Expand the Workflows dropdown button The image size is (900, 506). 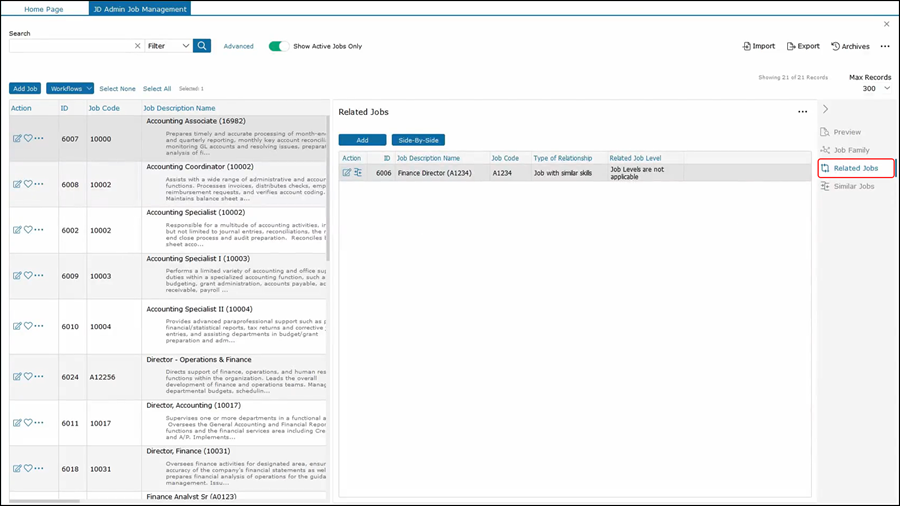[x=70, y=89]
